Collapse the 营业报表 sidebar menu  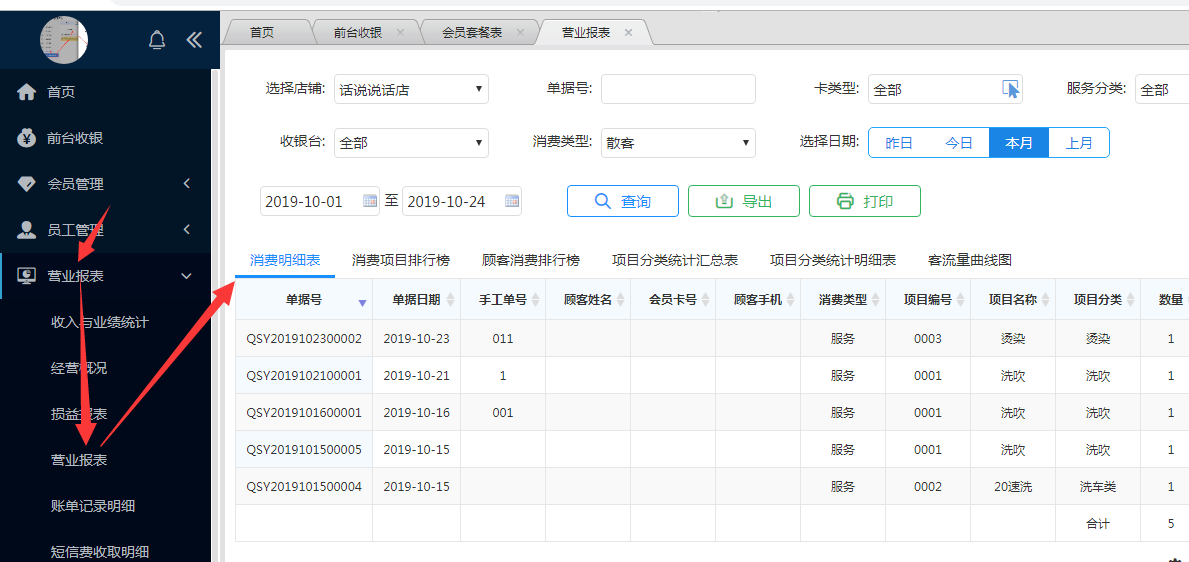(x=187, y=275)
